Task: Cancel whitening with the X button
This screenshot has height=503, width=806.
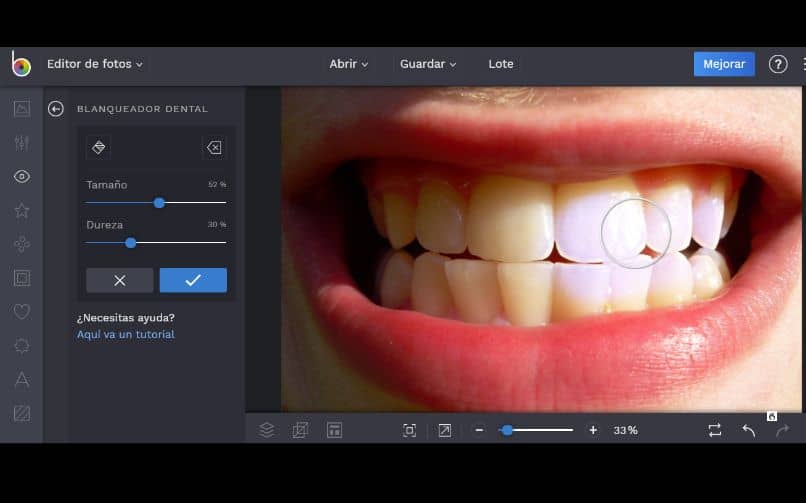Action: tap(120, 280)
